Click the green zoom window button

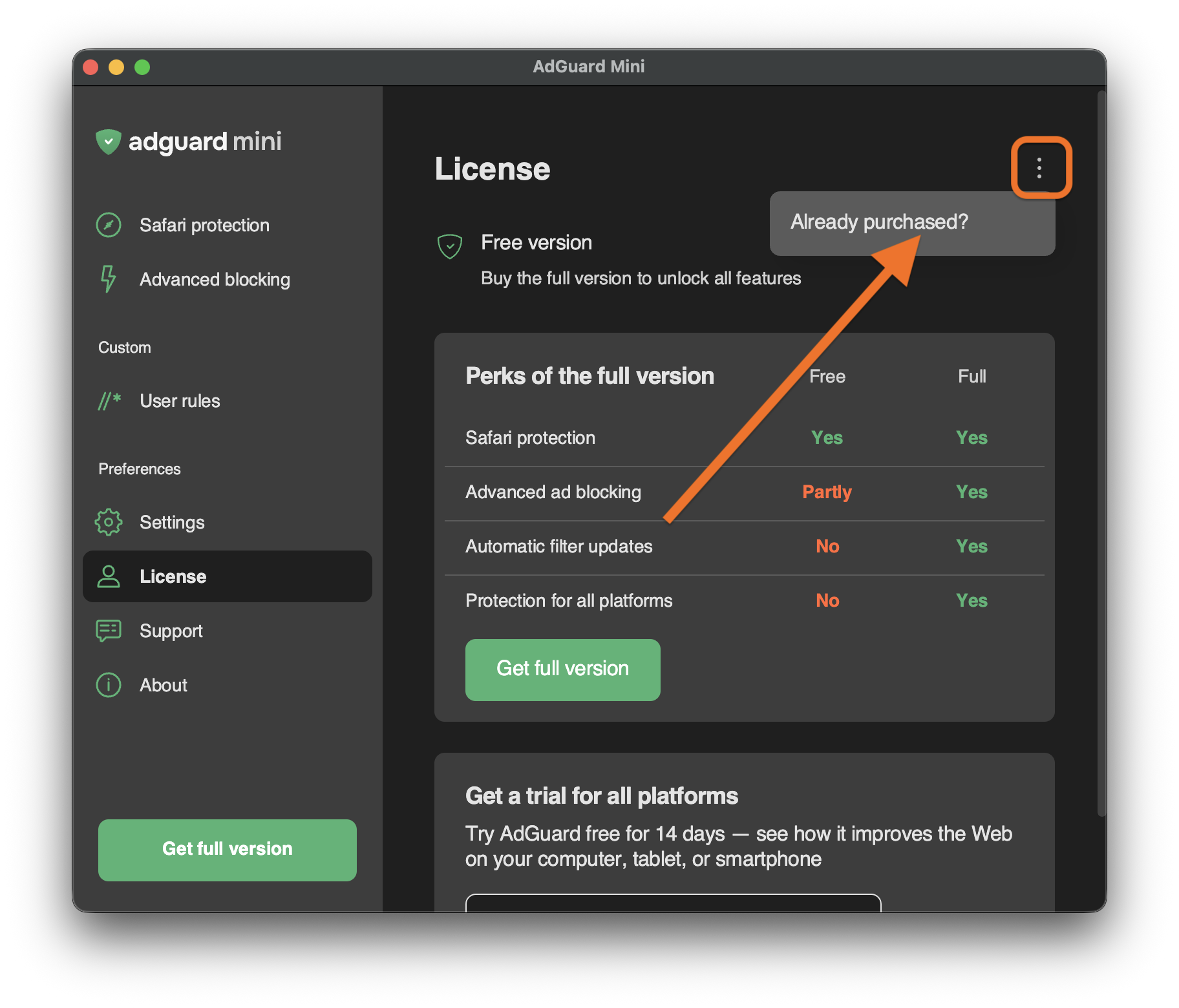tap(142, 67)
